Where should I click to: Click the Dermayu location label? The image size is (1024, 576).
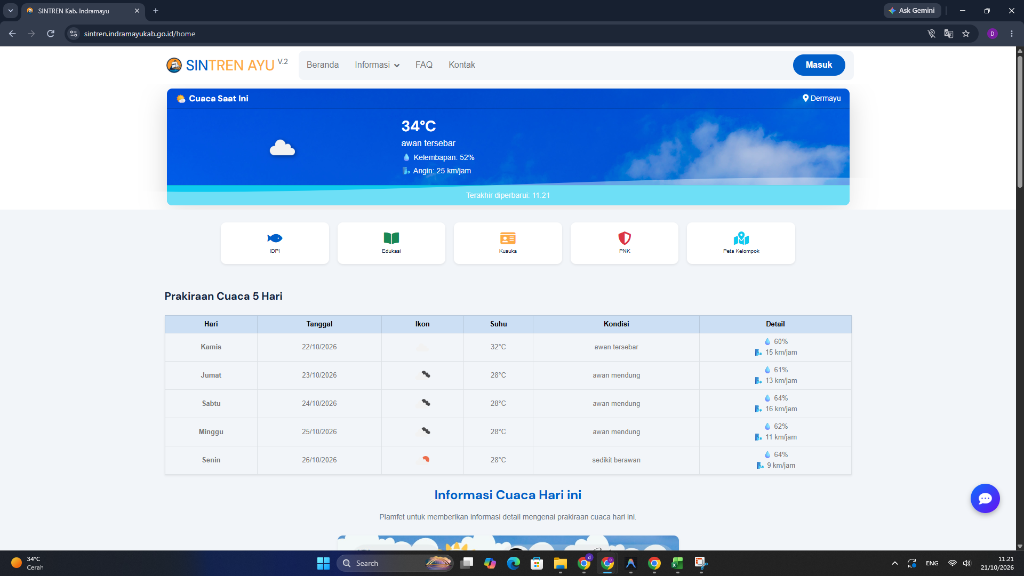point(822,98)
